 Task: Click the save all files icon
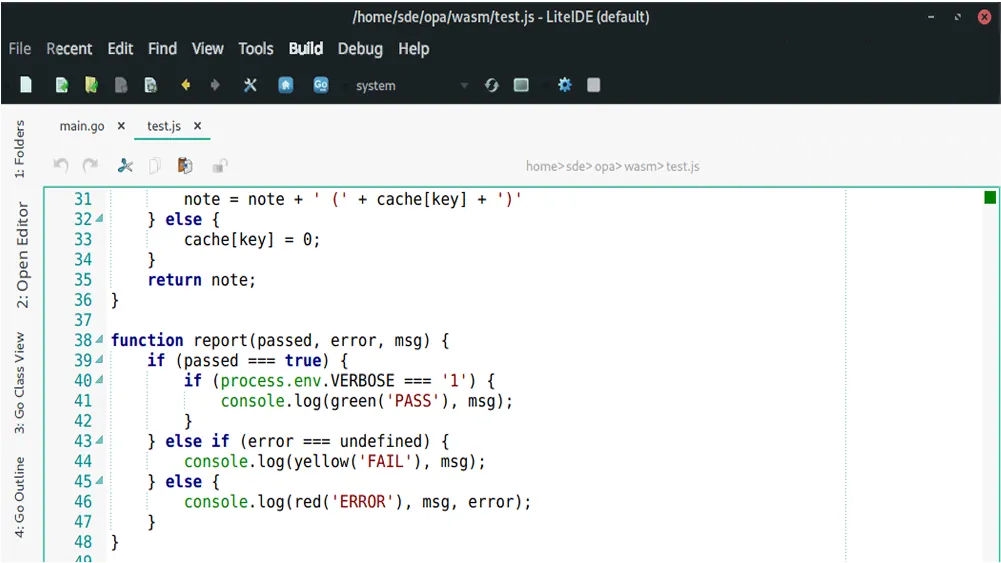pos(151,85)
